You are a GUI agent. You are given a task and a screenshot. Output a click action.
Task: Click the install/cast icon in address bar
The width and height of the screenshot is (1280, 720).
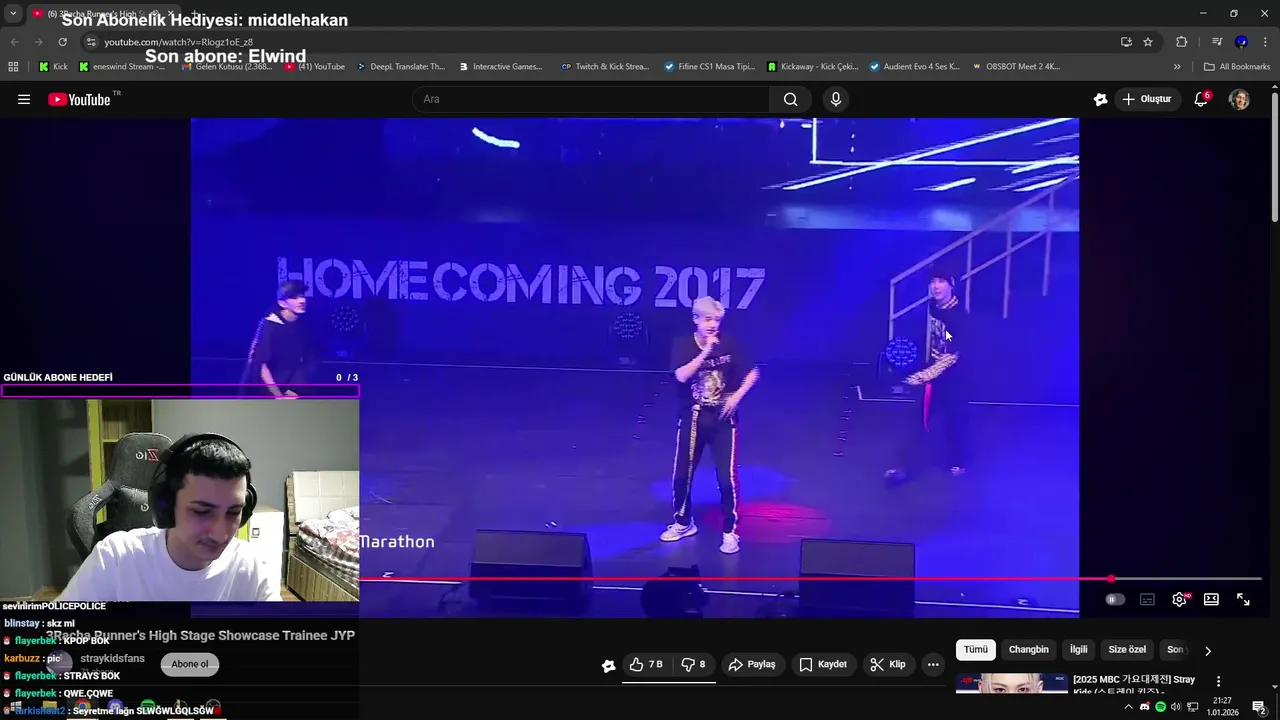coord(1126,42)
